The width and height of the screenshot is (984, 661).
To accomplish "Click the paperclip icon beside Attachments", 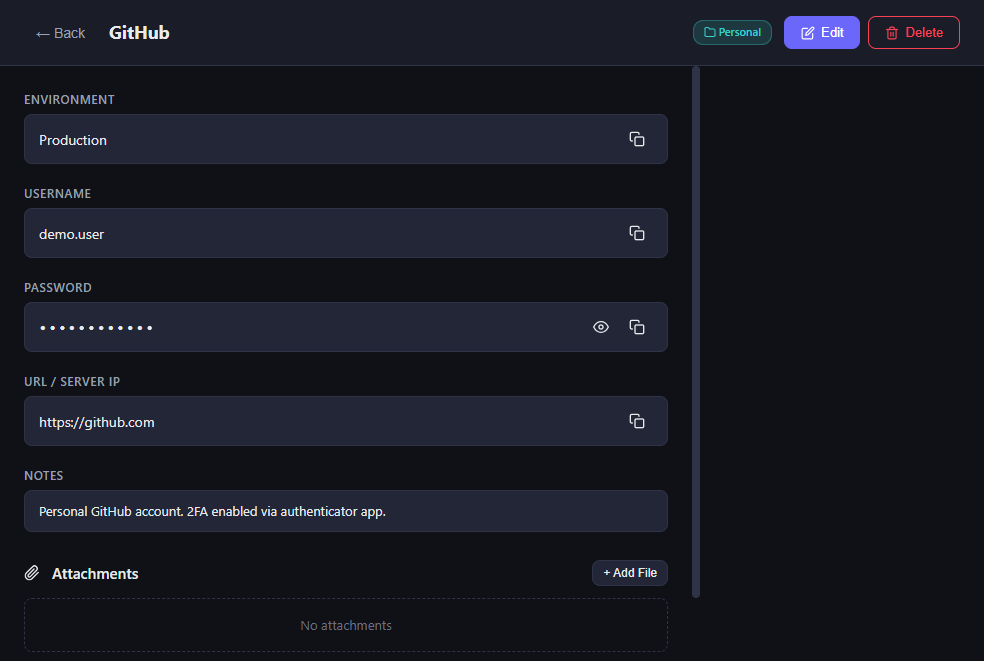I will (32, 573).
